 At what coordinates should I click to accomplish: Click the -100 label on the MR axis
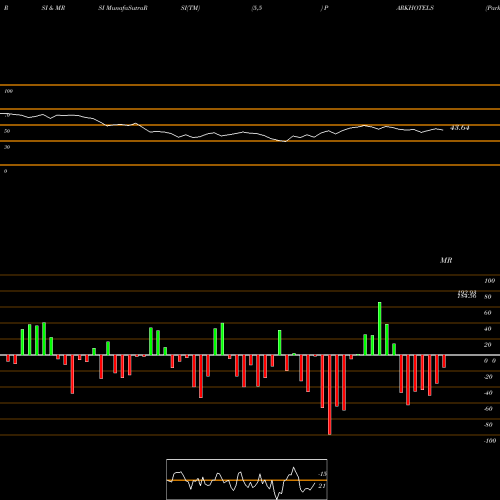[490, 441]
